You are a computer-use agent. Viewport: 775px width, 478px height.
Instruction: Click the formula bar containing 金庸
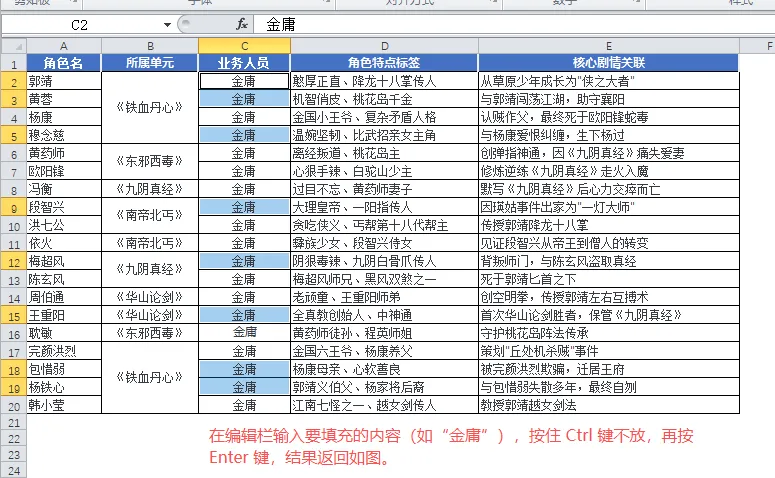pos(514,24)
